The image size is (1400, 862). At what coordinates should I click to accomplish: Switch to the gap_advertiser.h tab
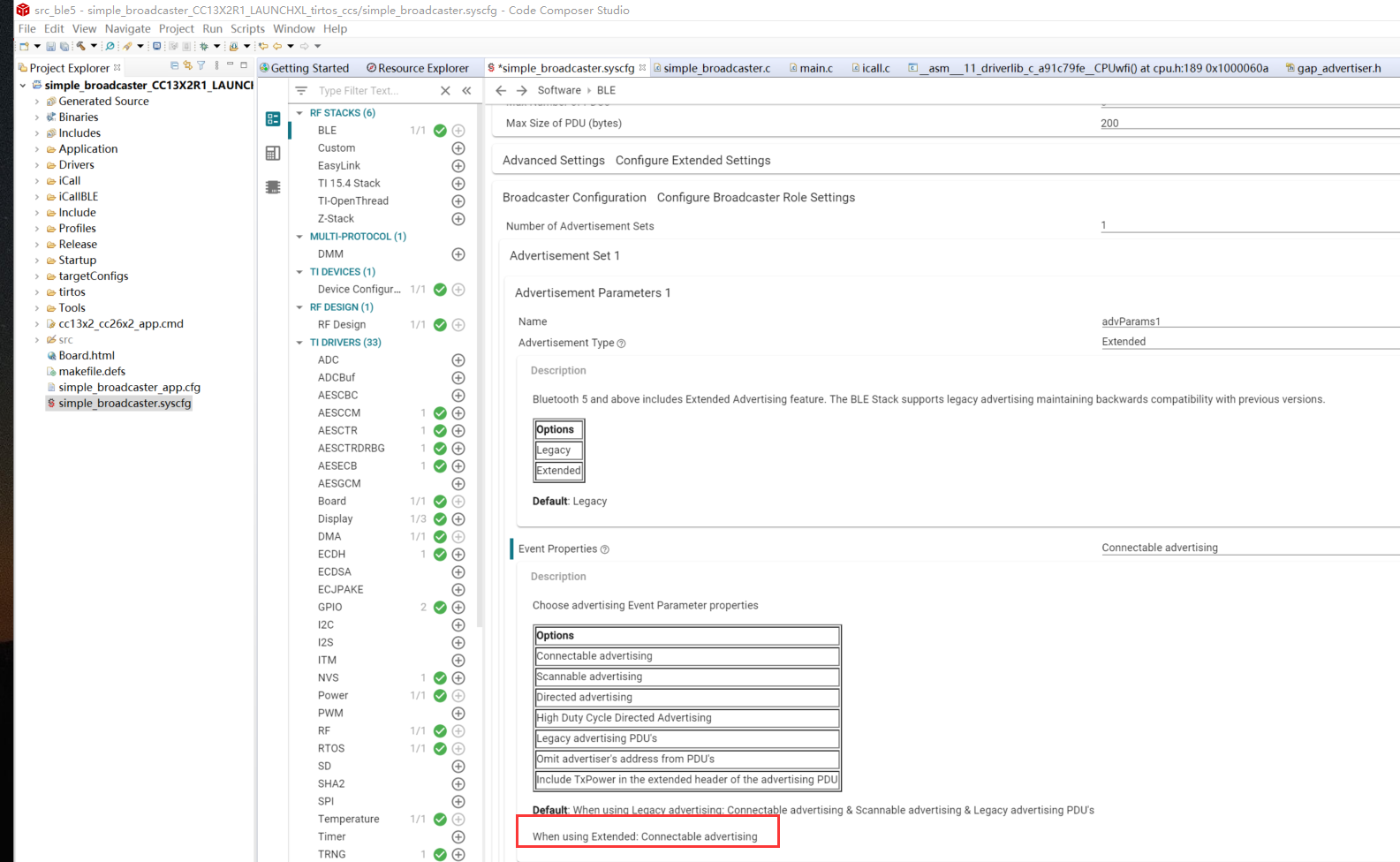[x=1333, y=68]
